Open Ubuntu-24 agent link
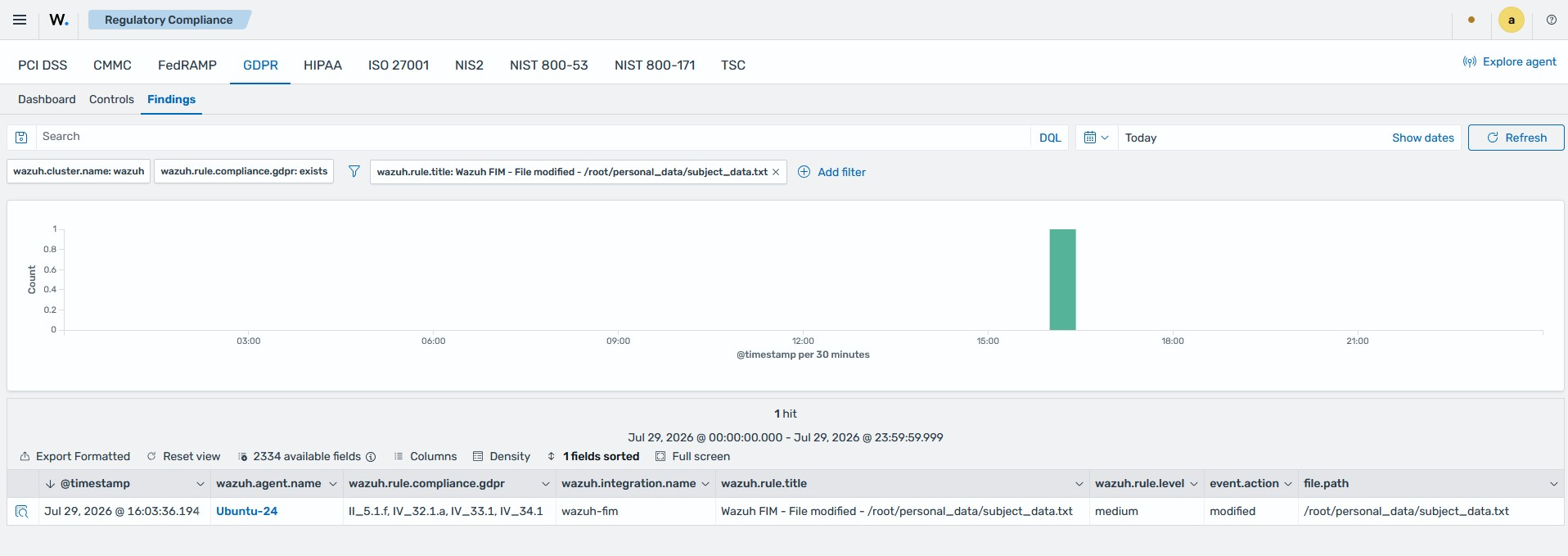1568x556 pixels. pos(246,511)
